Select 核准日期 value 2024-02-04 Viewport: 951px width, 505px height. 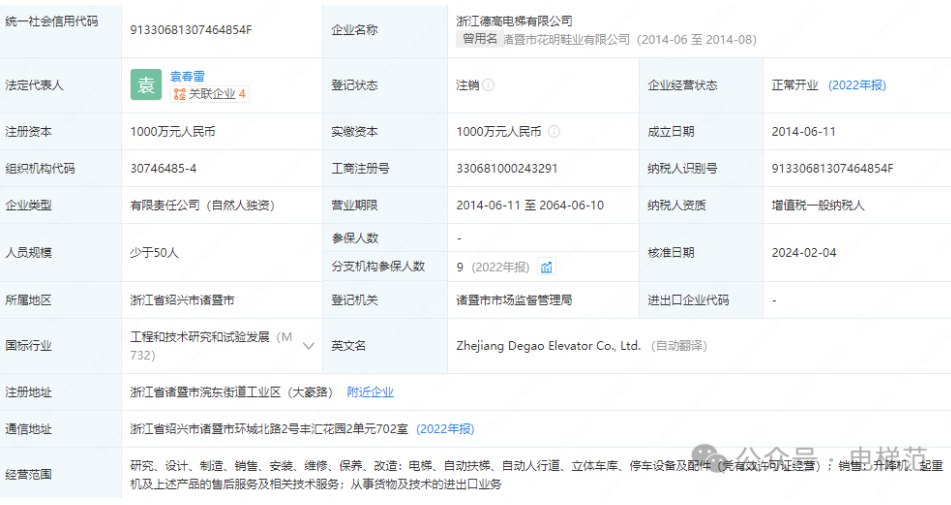pos(804,253)
